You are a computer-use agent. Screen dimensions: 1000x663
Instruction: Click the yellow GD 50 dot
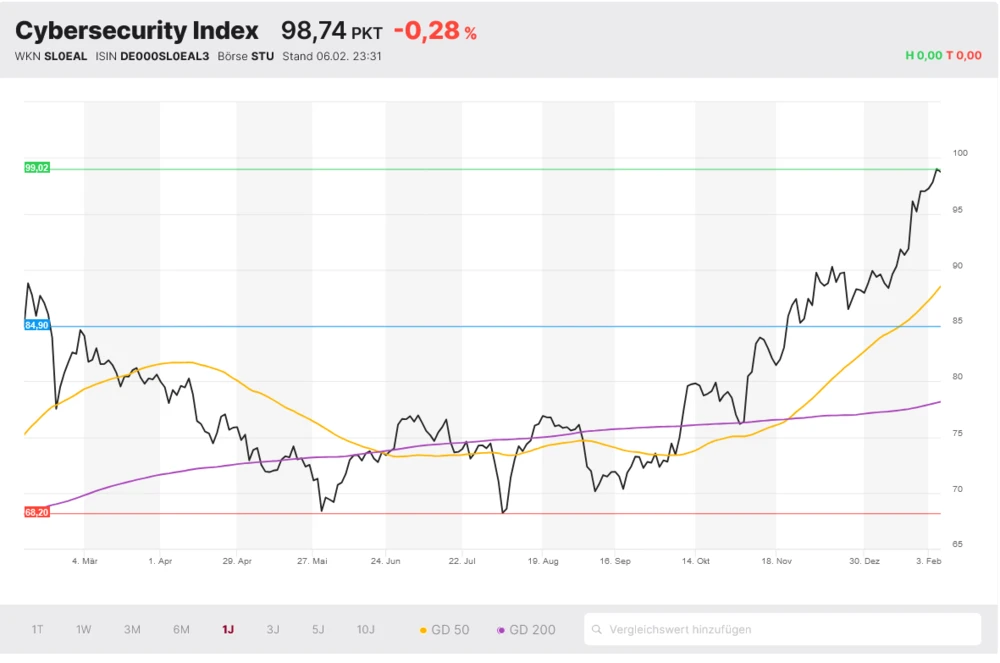pyautogui.click(x=423, y=630)
